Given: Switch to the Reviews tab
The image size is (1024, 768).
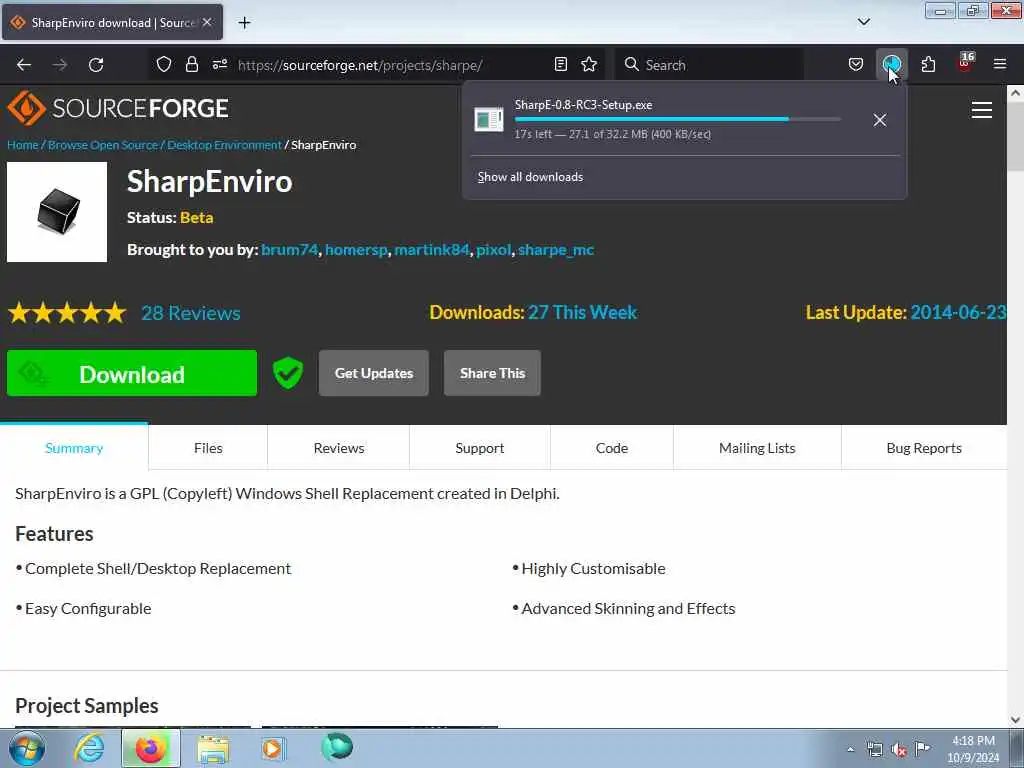Looking at the screenshot, I should [338, 448].
